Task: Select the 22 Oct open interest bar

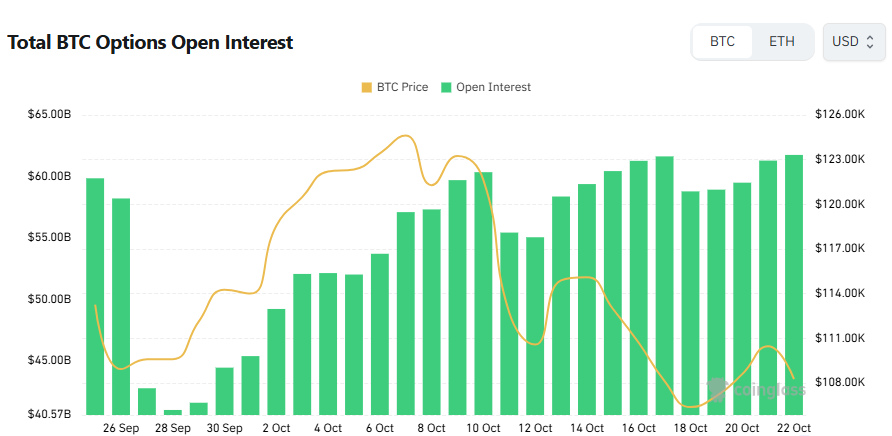Action: 794,285
